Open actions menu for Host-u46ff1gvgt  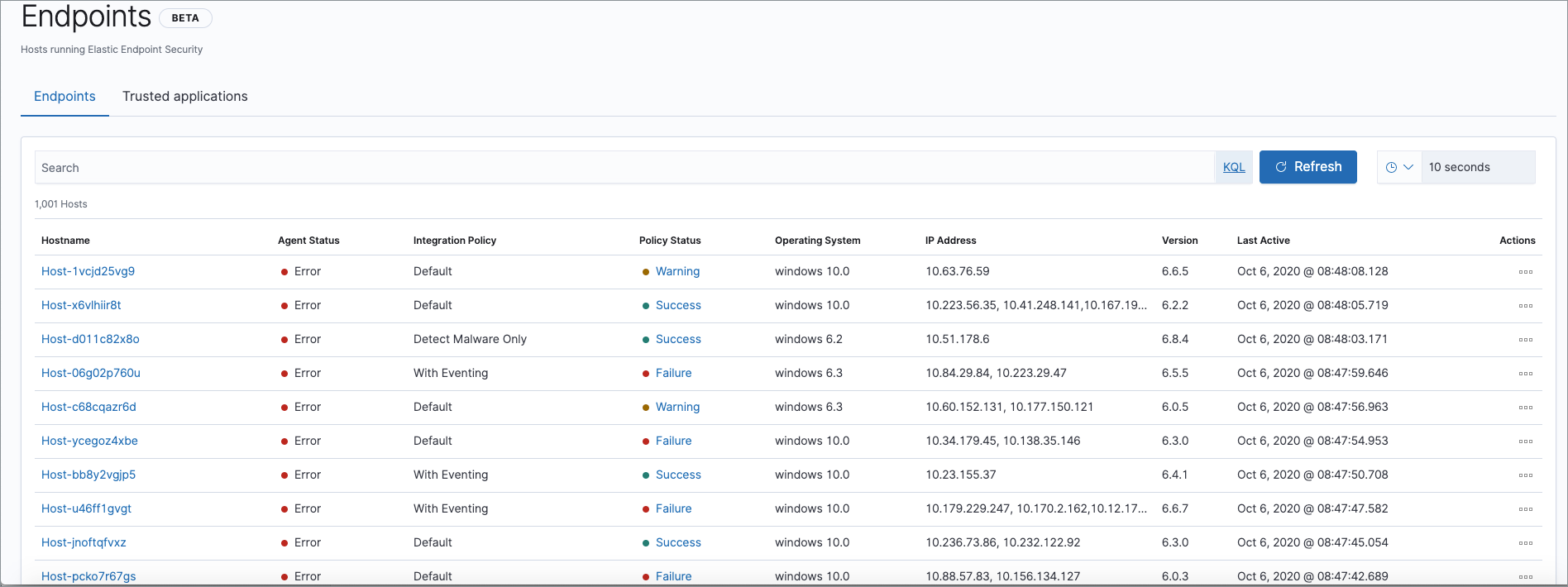(x=1525, y=509)
